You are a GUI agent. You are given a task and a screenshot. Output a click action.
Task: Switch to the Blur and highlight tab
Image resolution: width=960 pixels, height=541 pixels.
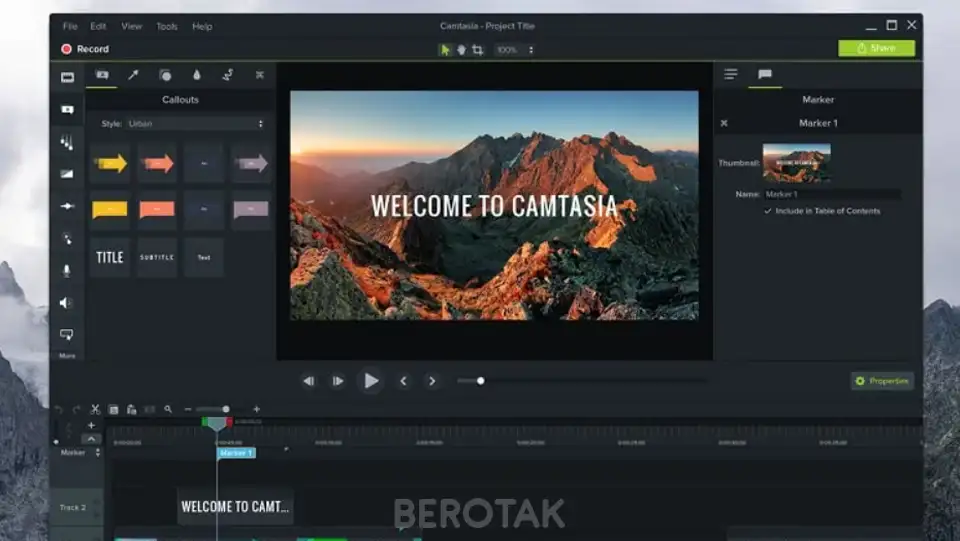click(197, 75)
